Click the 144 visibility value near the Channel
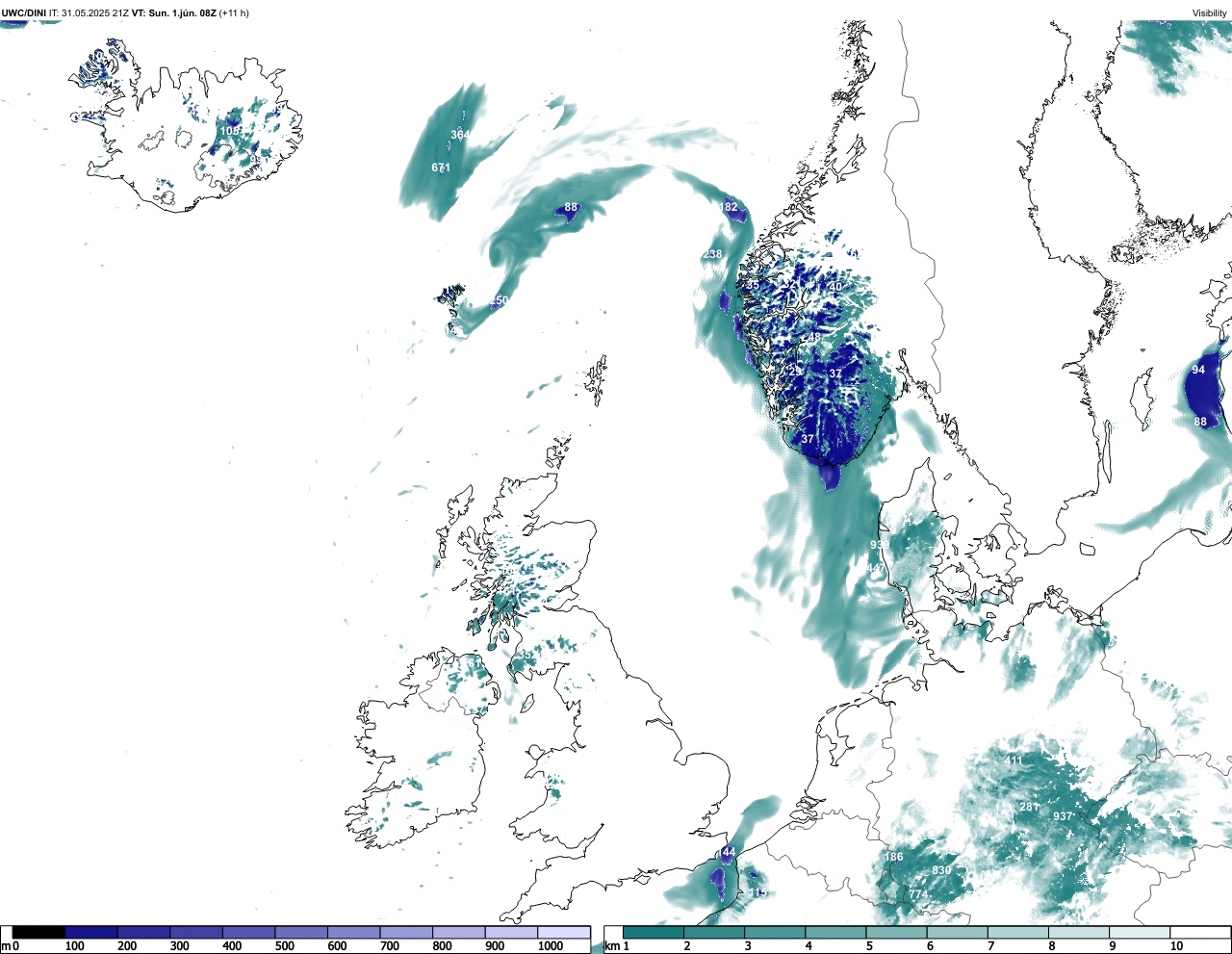1232x954 pixels. (x=726, y=852)
